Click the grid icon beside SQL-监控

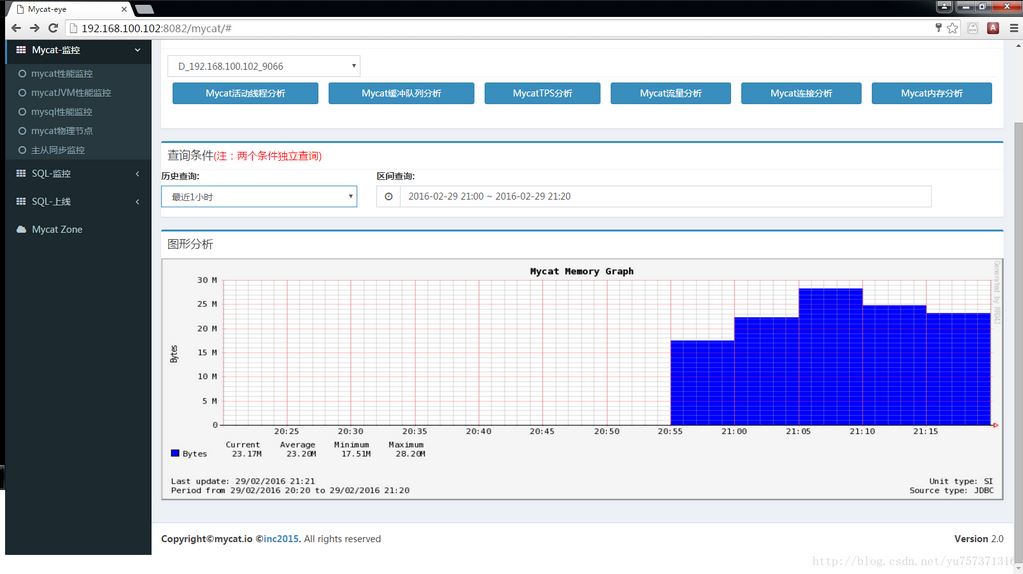[x=21, y=174]
